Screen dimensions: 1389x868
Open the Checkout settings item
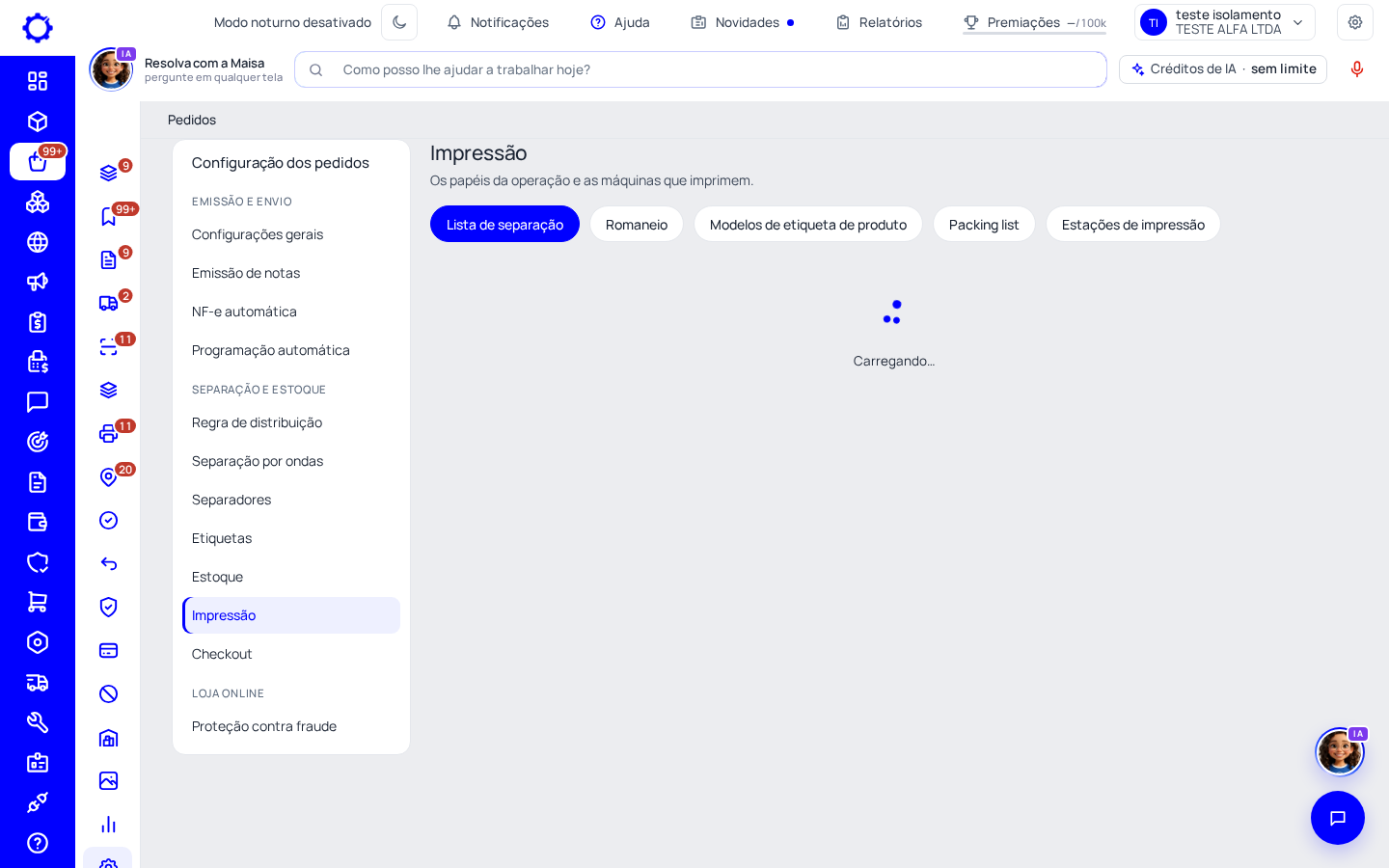[x=291, y=654]
